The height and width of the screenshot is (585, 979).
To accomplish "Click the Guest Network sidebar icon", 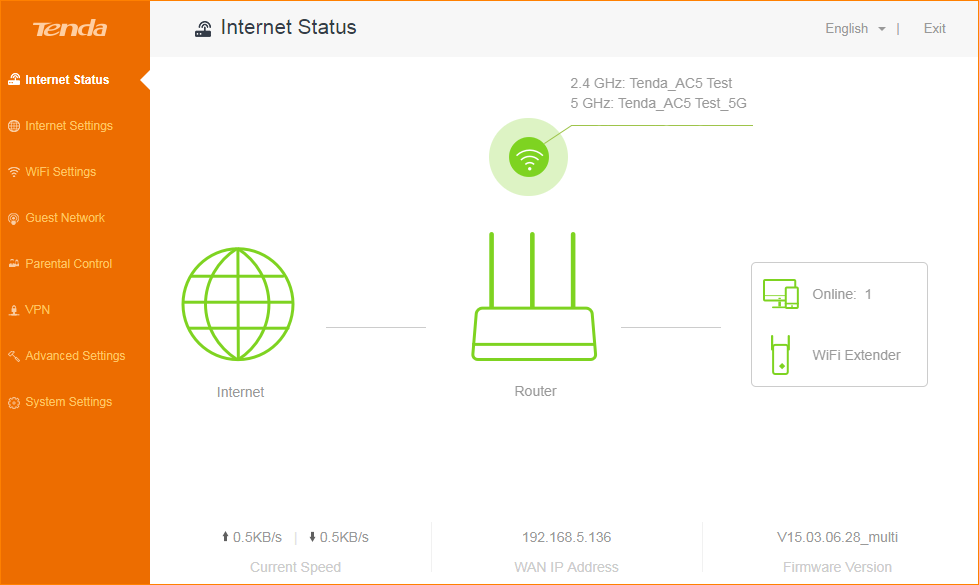I will click(14, 219).
